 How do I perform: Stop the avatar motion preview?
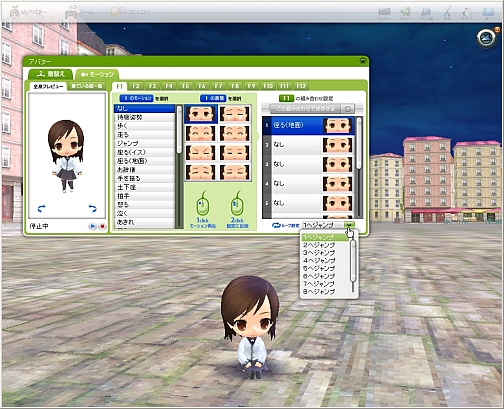(x=102, y=226)
